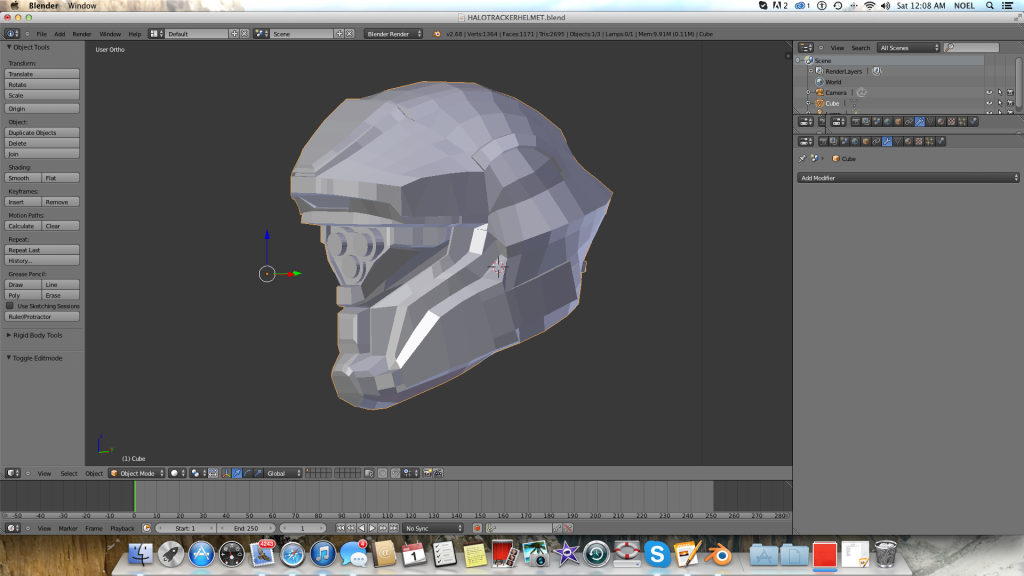The width and height of the screenshot is (1024, 576).
Task: Open the Render Layers tab in lower properties header
Action: tap(834, 141)
